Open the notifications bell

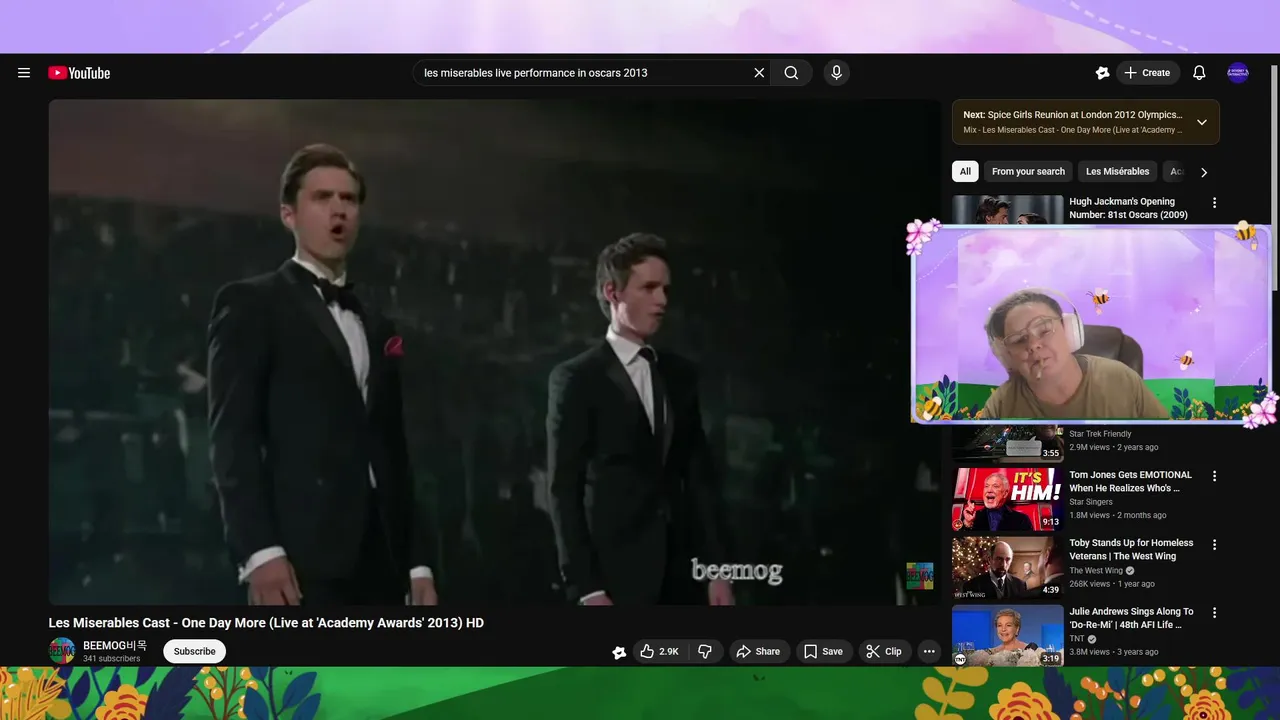[1199, 73]
